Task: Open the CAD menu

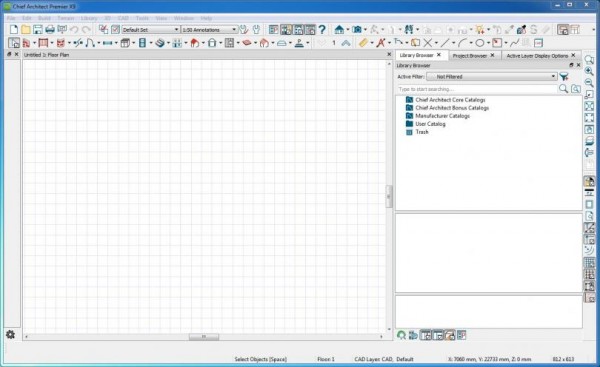Action: pos(123,18)
